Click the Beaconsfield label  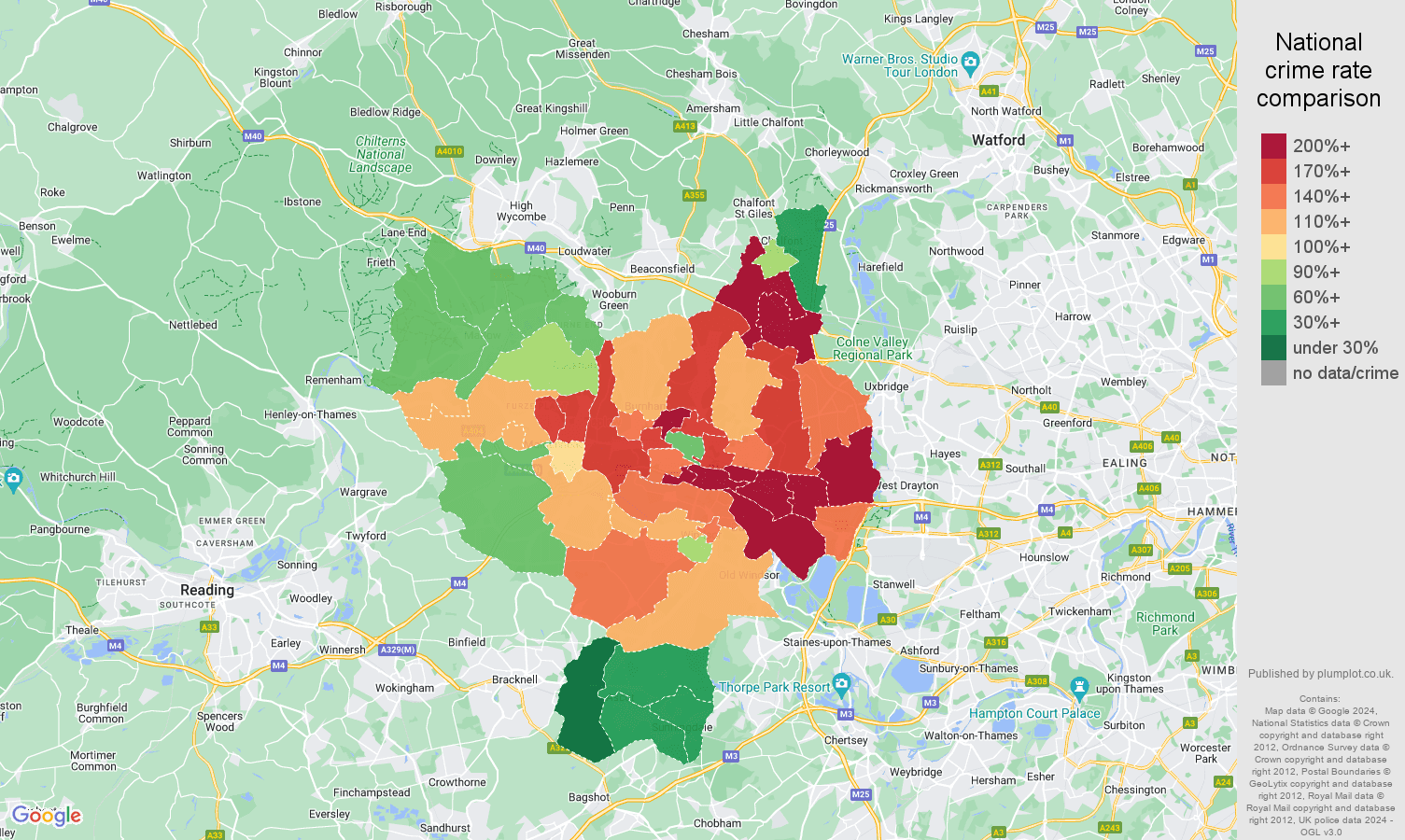tap(662, 269)
